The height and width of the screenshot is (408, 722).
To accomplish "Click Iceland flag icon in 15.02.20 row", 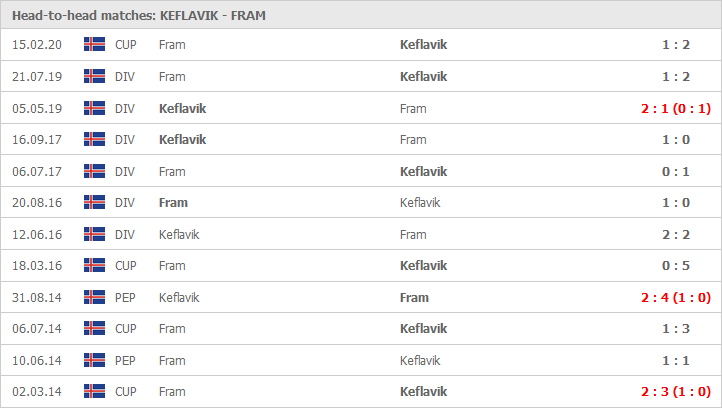I will pyautogui.click(x=94, y=44).
